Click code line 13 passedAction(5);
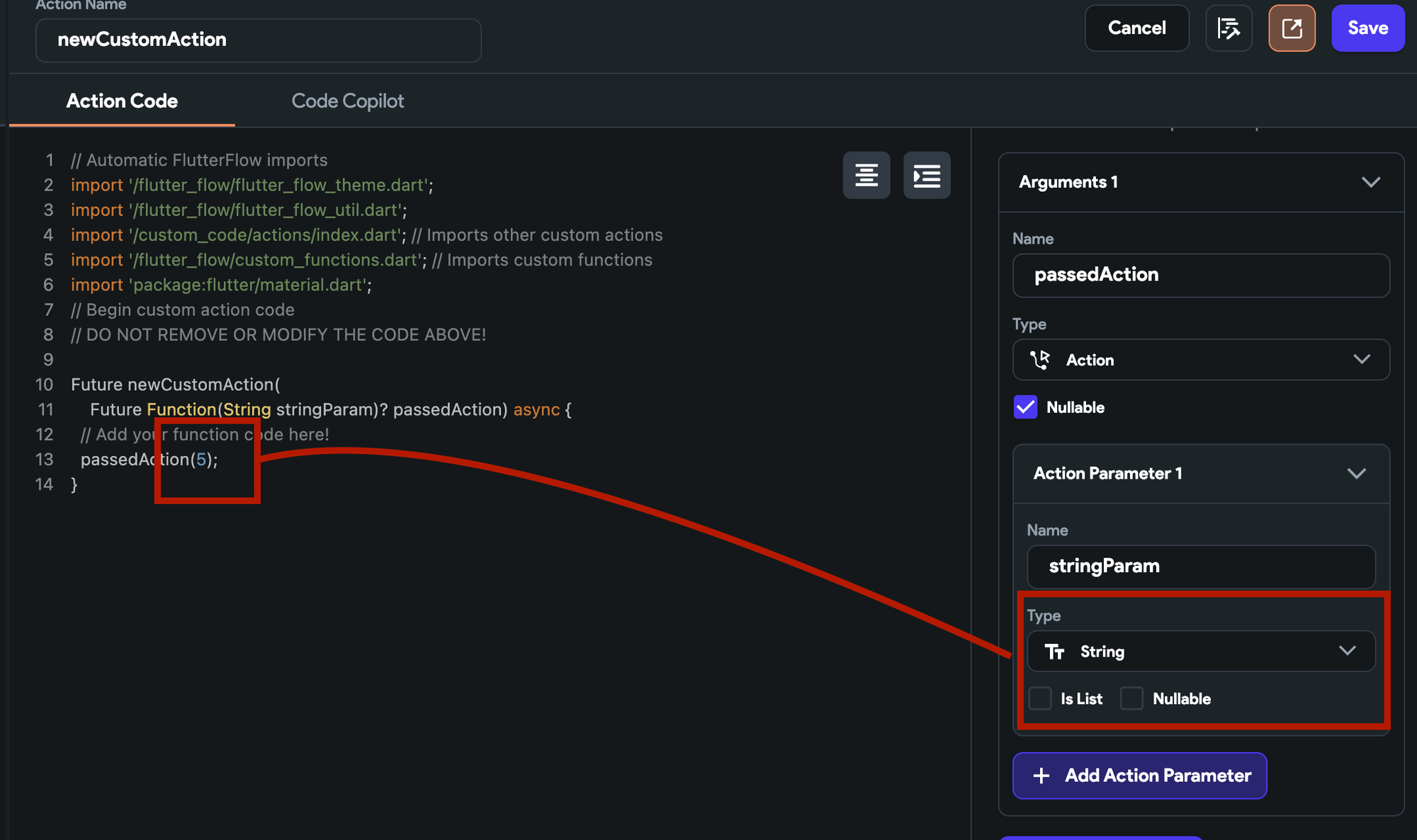Screen dimensions: 1417x840 149,460
